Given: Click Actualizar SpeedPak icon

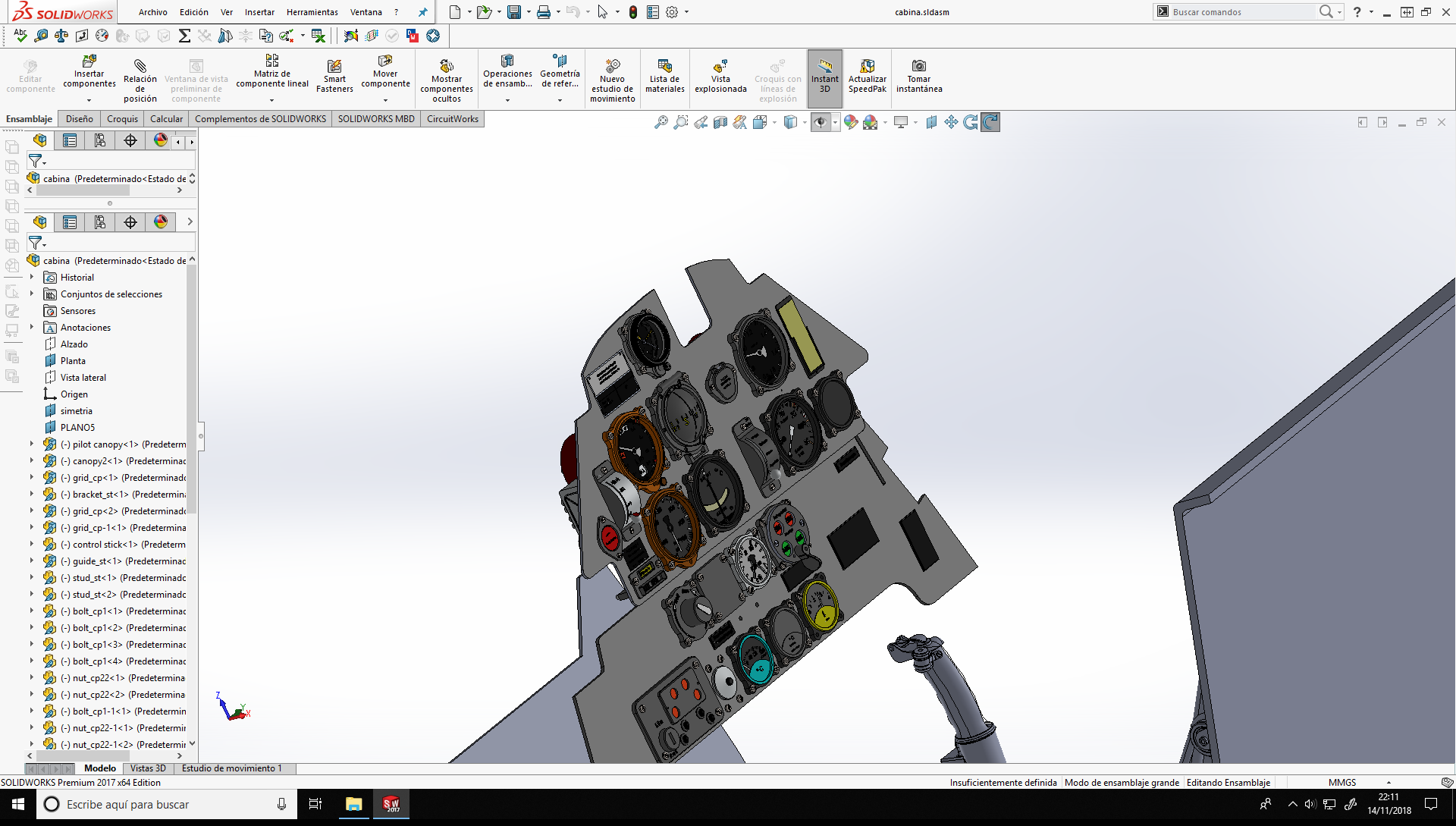Looking at the screenshot, I should pos(868,66).
